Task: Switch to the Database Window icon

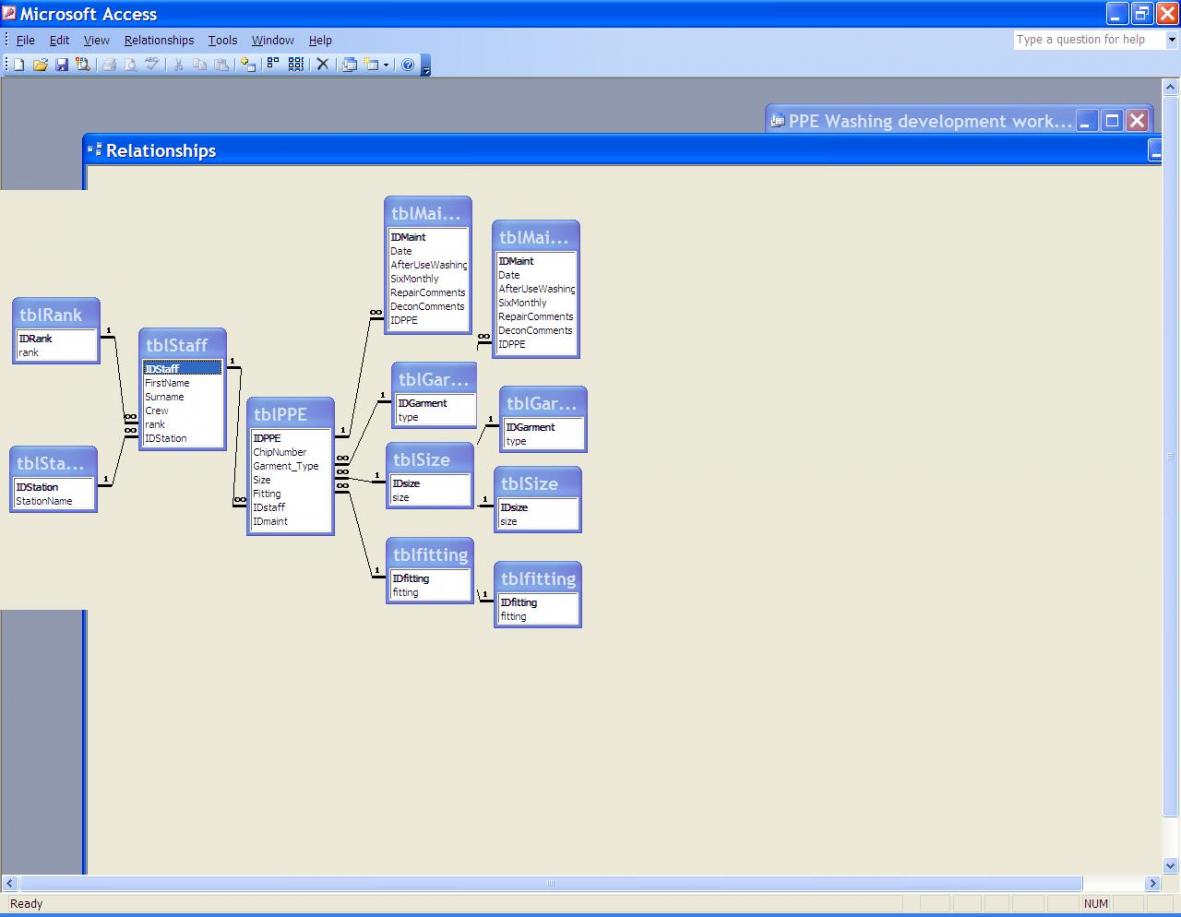Action: [349, 64]
